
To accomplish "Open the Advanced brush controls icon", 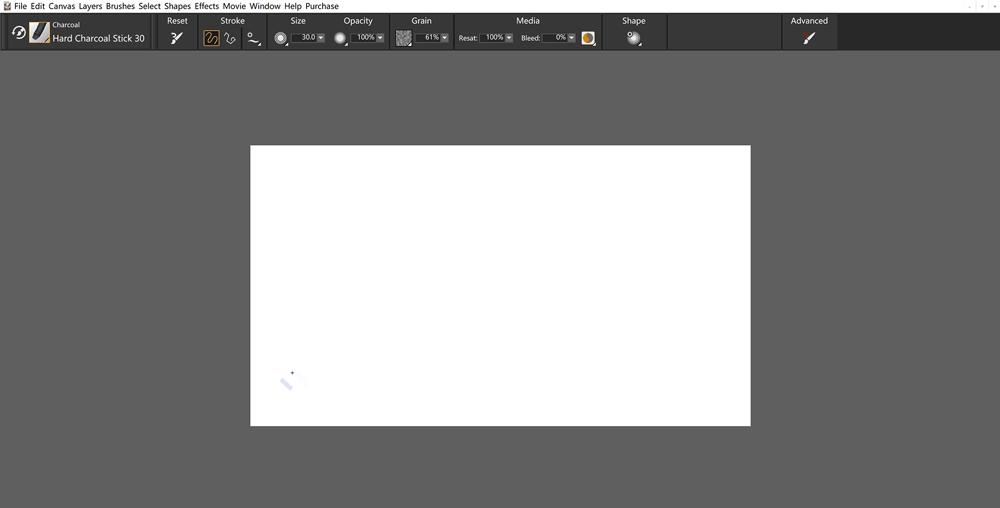I will point(809,38).
